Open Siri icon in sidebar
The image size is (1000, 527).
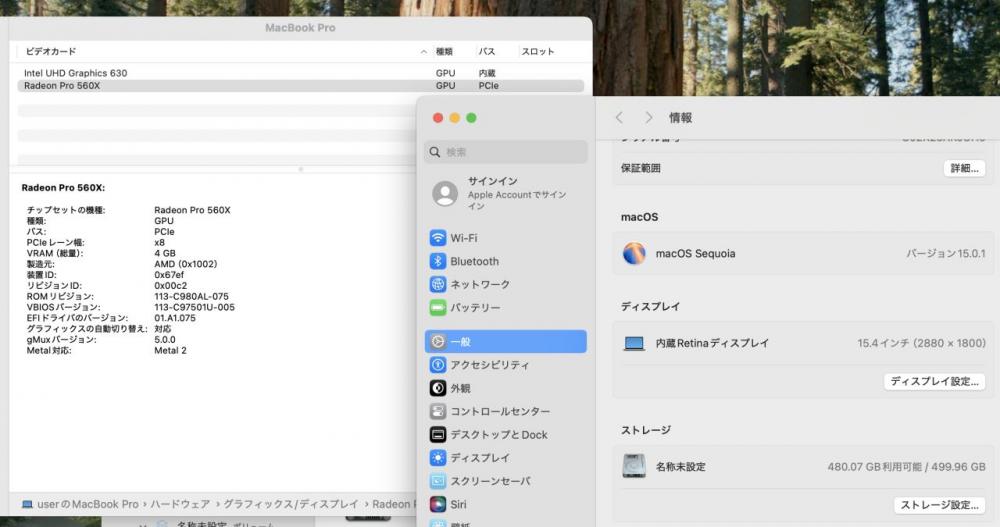click(x=438, y=504)
